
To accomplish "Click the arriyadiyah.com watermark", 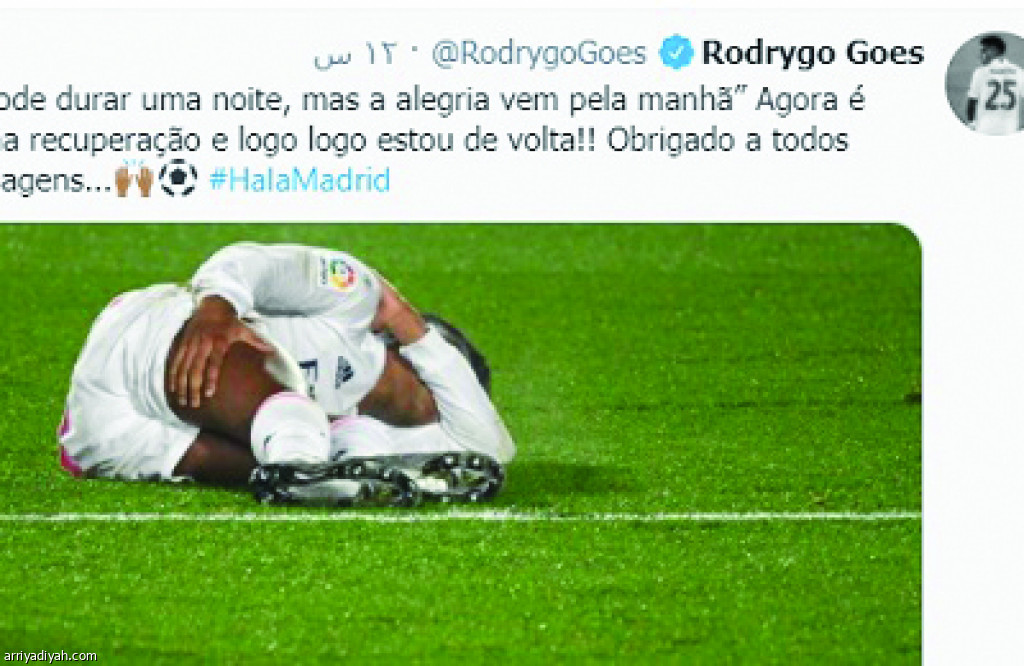I will pyautogui.click(x=50, y=656).
